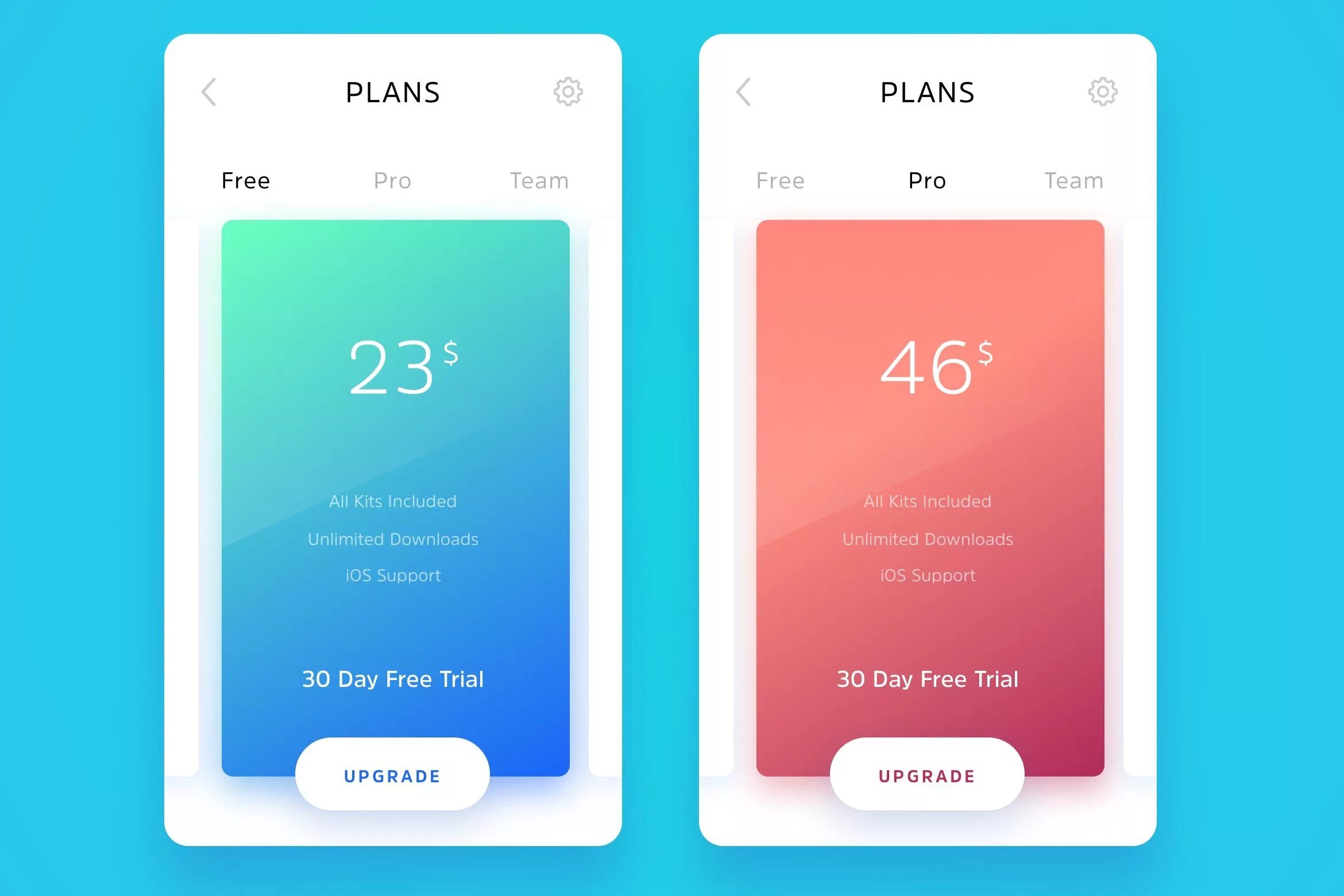Click All Kits Included label (Pro)
This screenshot has width=1344, height=896.
click(929, 501)
